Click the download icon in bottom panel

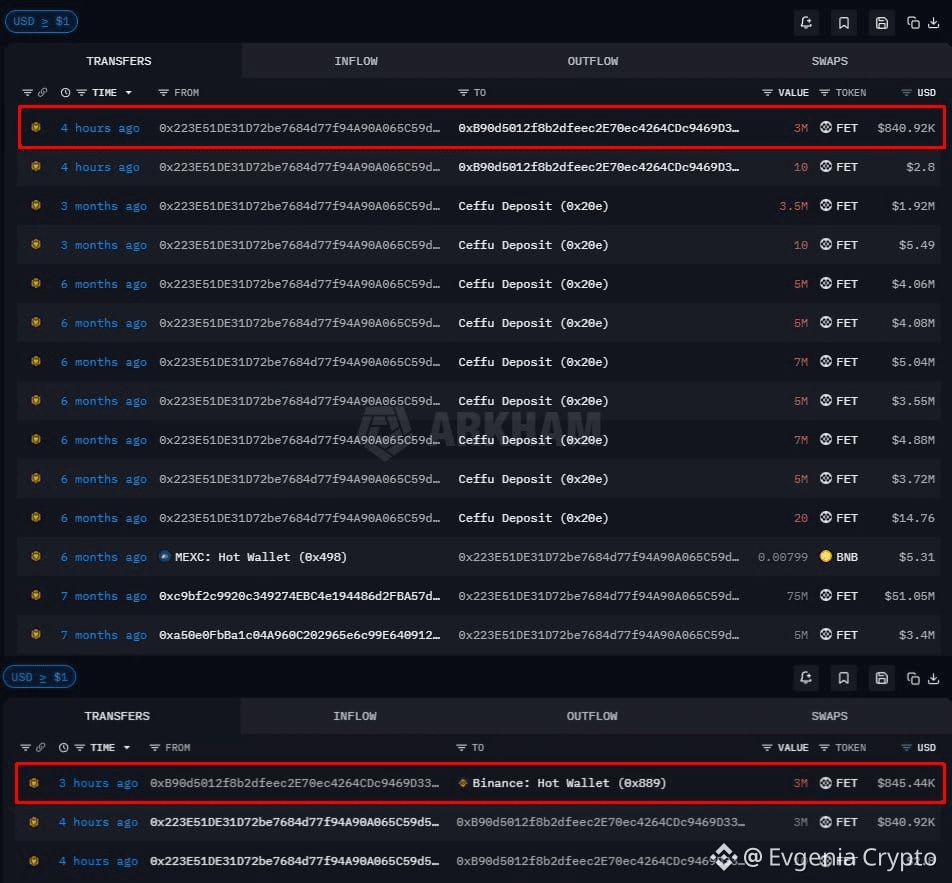(934, 678)
